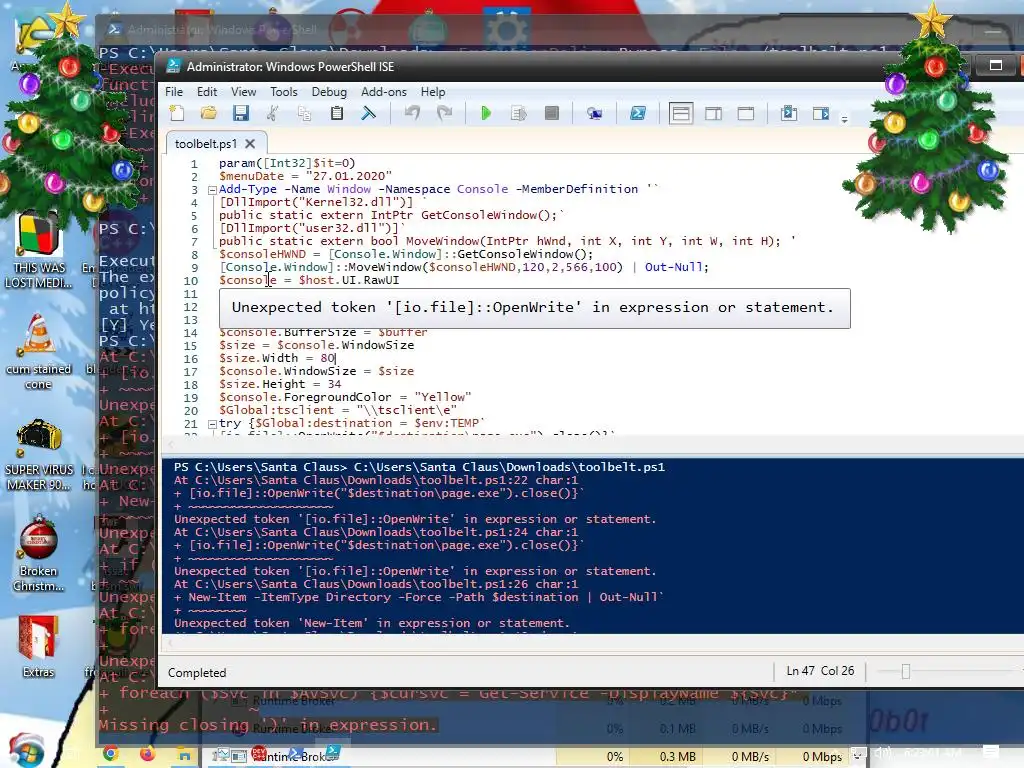Click console prompt line running toolbelt.ps1
Viewport: 1024px width, 768px height.
[419, 467]
